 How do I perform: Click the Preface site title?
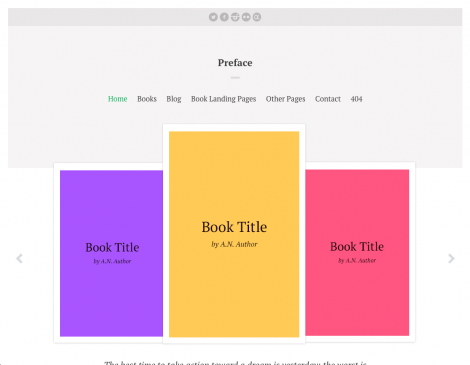coord(235,63)
